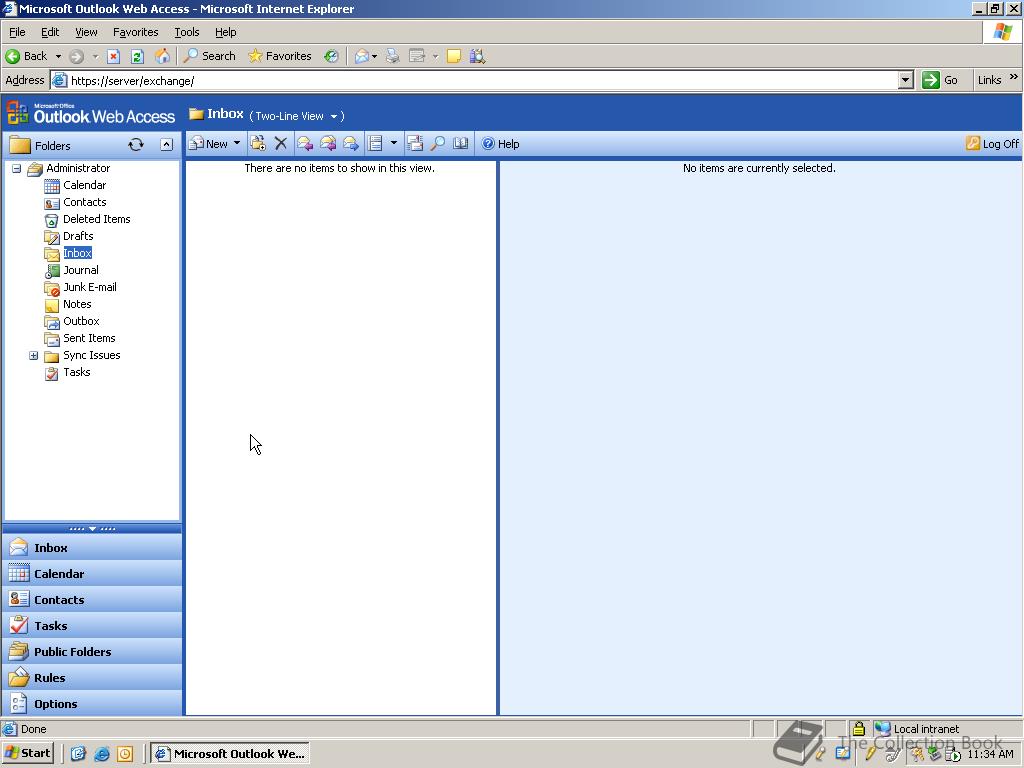The image size is (1024, 768).
Task: Open the Favorites menu
Action: click(x=135, y=32)
